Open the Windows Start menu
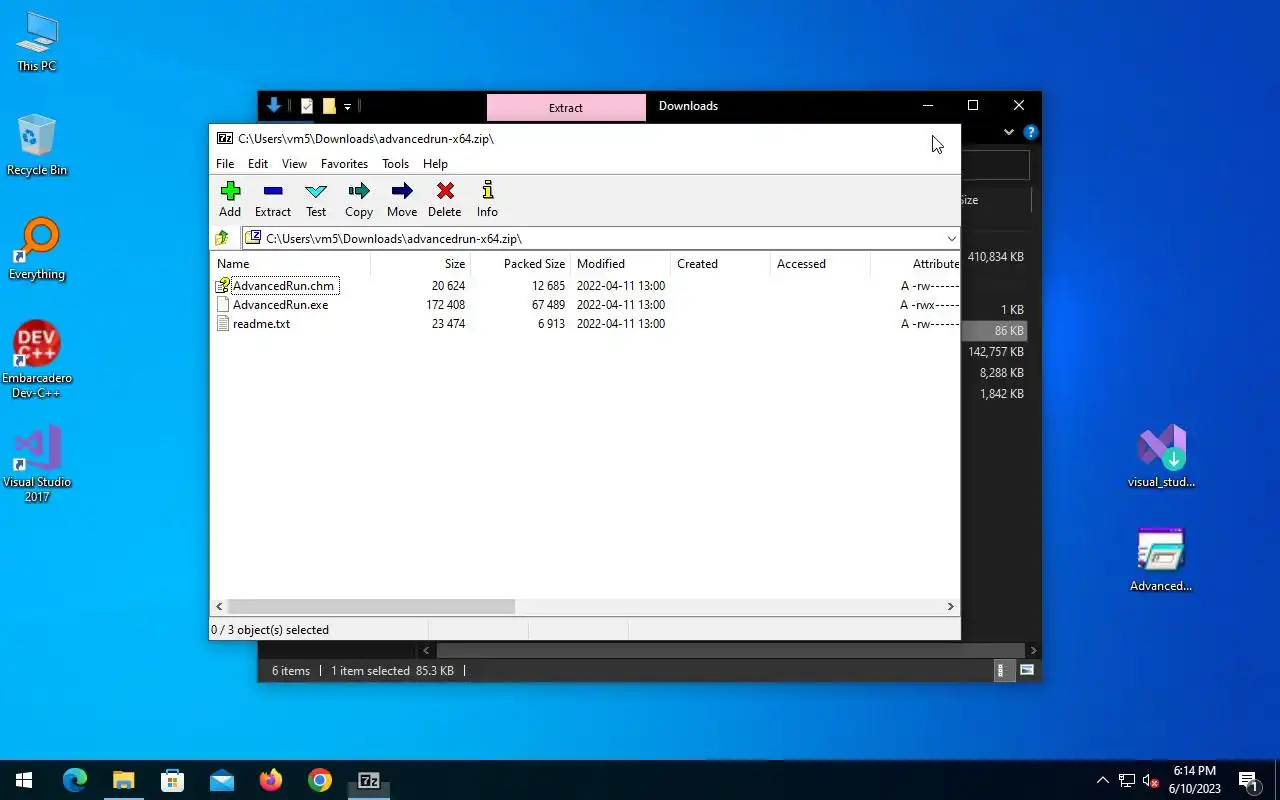Image resolution: width=1280 pixels, height=800 pixels. click(x=24, y=780)
